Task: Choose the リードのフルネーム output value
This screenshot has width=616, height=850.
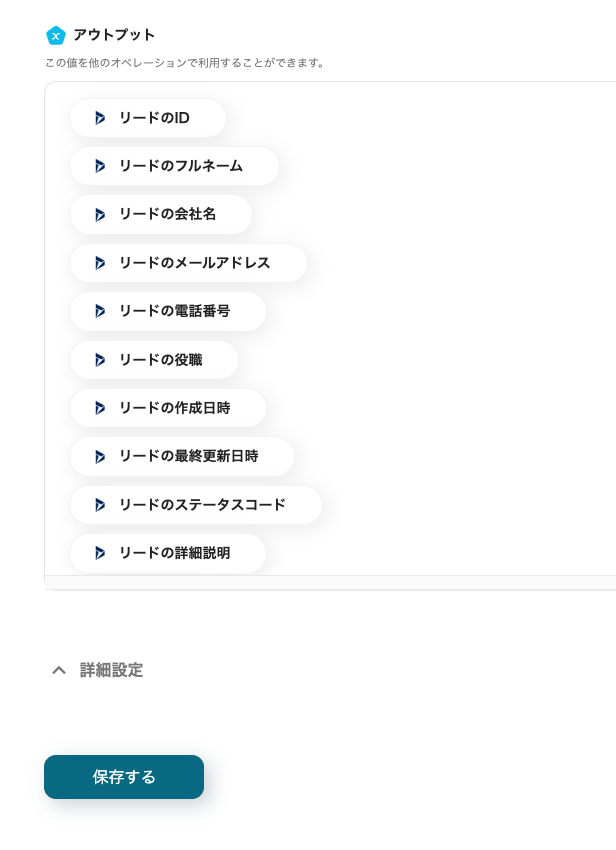Action: tap(180, 166)
